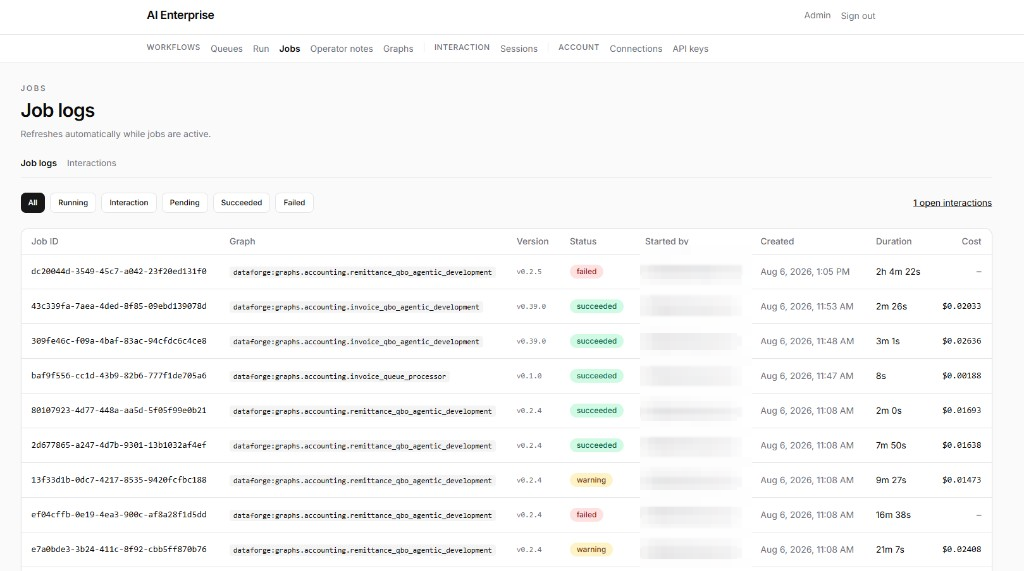Filter jobs by Running
Viewport: 1024px width, 571px height.
73,203
